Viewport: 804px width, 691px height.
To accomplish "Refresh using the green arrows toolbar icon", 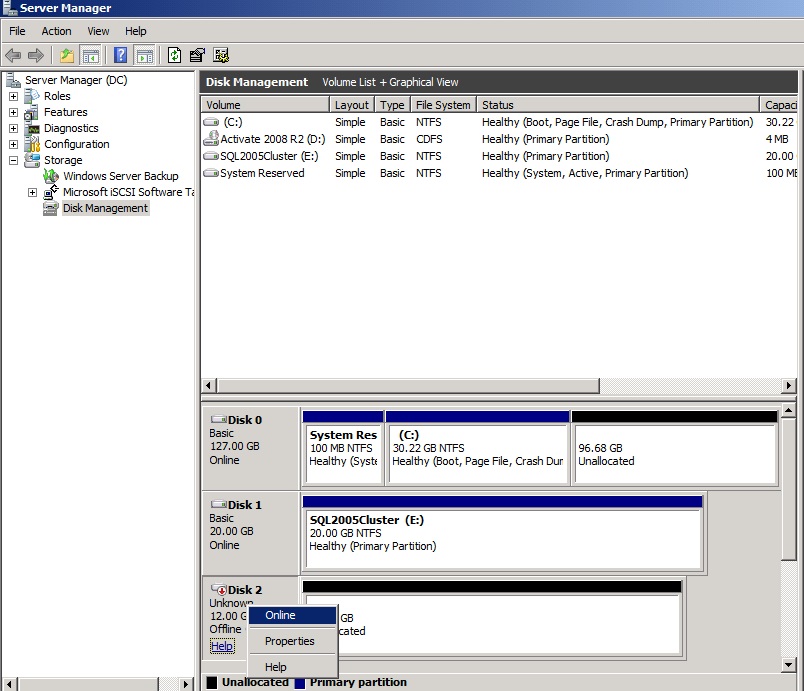I will tap(174, 55).
